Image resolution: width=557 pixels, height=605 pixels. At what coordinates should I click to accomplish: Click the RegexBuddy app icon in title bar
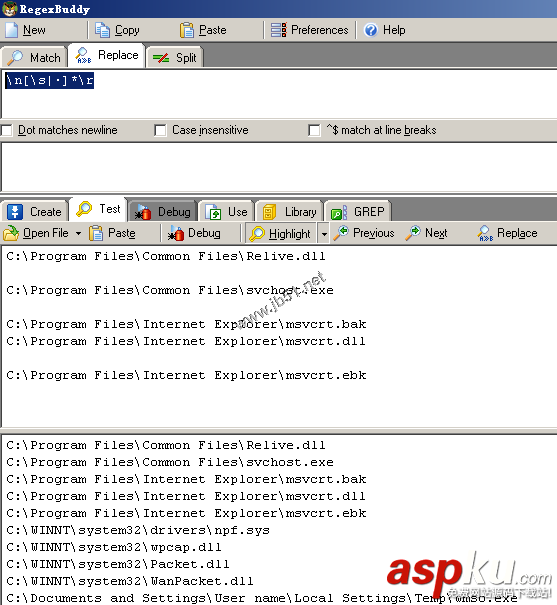9,8
